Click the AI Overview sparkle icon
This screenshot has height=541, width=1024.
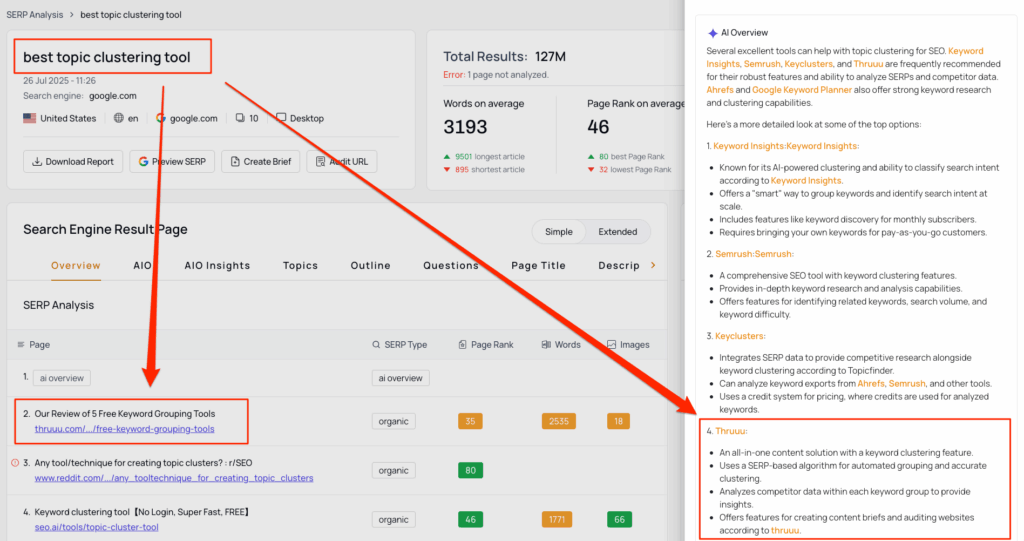[712, 33]
